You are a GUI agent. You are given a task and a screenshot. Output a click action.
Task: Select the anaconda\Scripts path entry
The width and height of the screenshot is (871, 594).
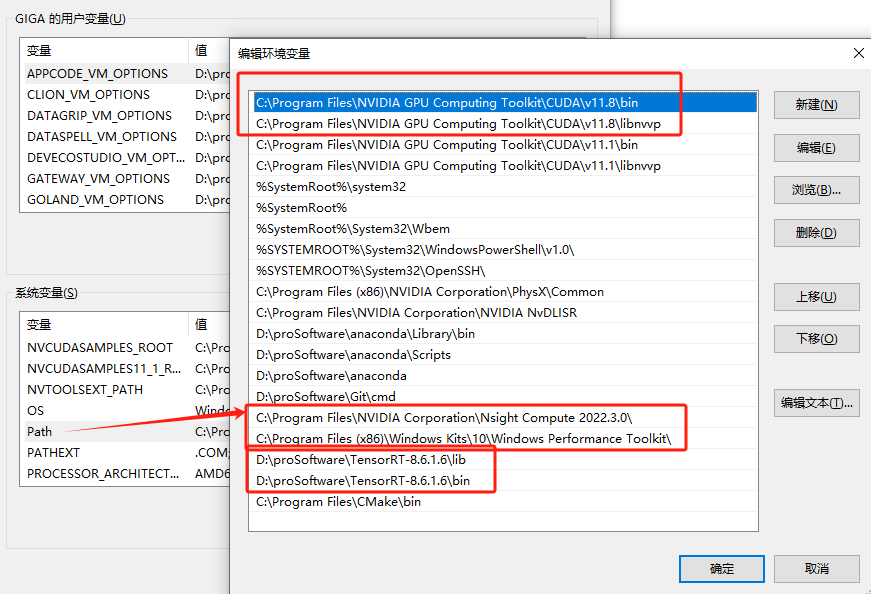point(503,355)
